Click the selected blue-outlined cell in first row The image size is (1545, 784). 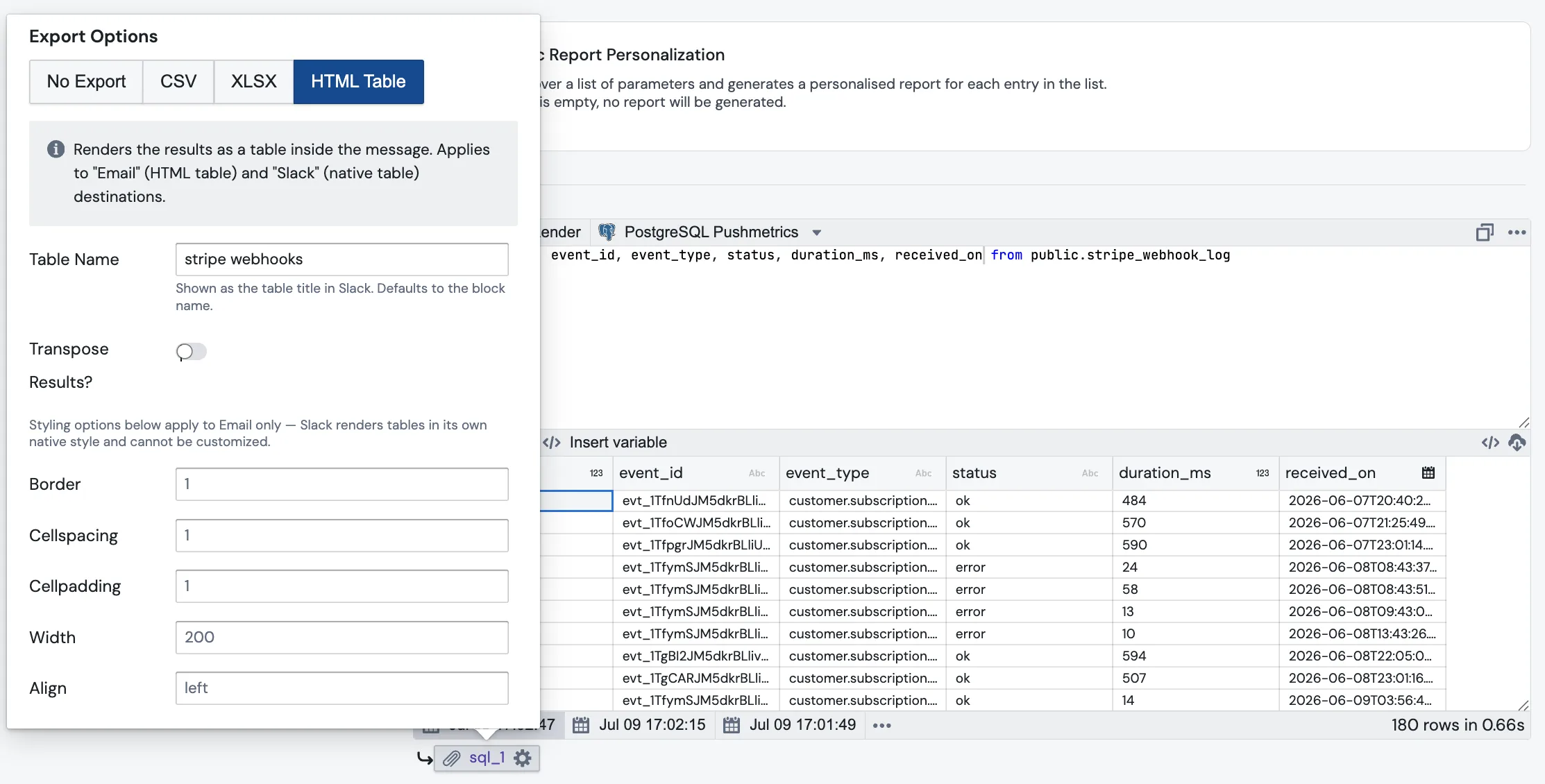tap(576, 501)
